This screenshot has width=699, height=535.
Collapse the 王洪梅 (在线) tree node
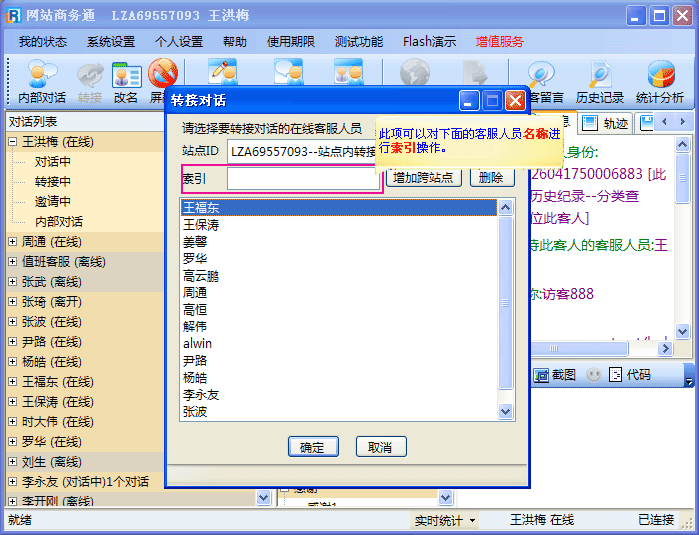tap(13, 142)
